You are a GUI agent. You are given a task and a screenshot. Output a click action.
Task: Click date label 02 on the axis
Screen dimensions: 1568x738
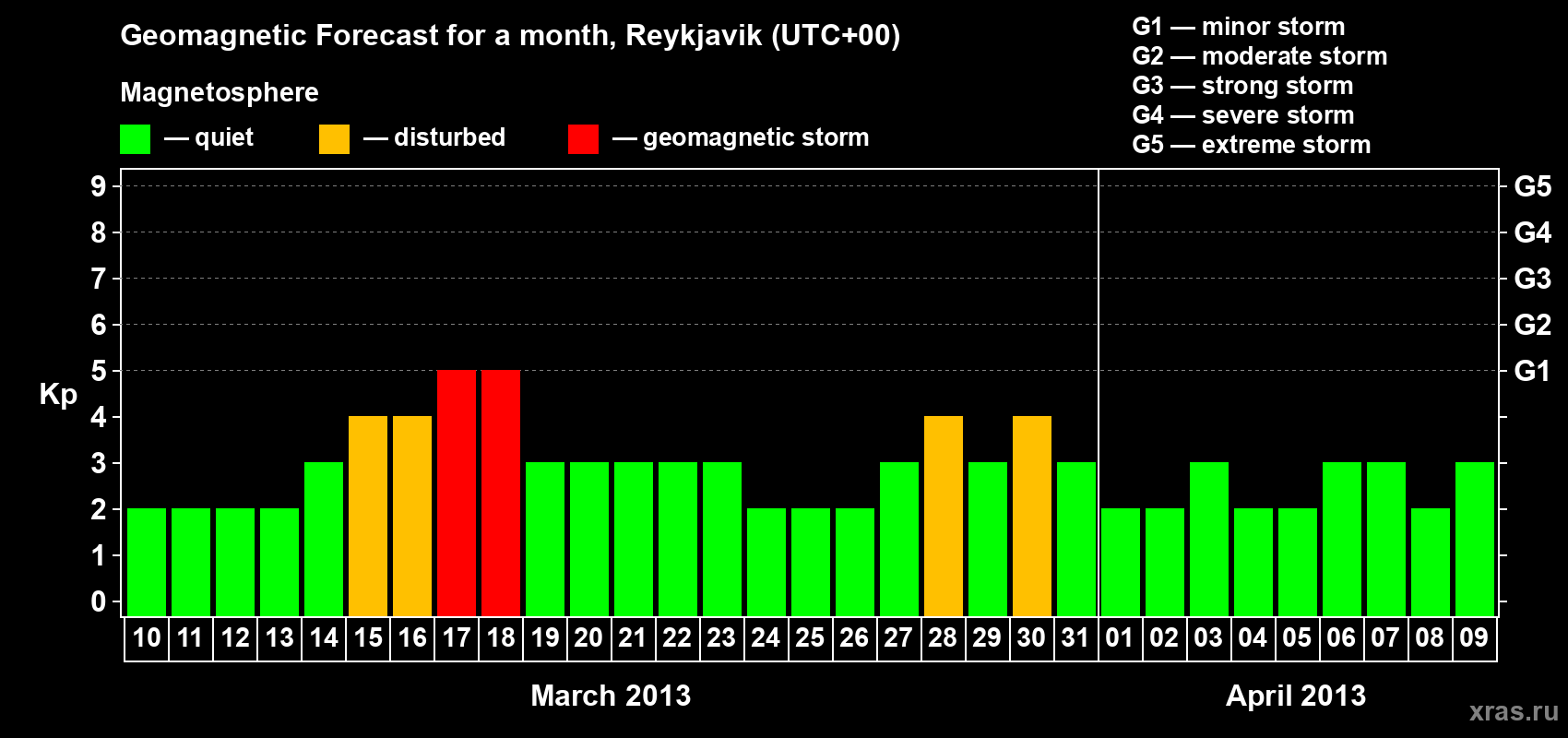pos(1164,637)
